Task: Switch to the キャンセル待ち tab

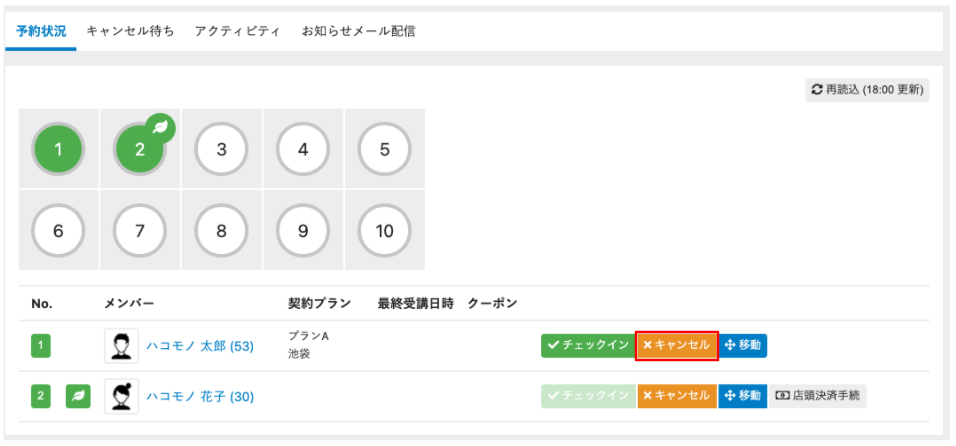Action: tap(130, 31)
